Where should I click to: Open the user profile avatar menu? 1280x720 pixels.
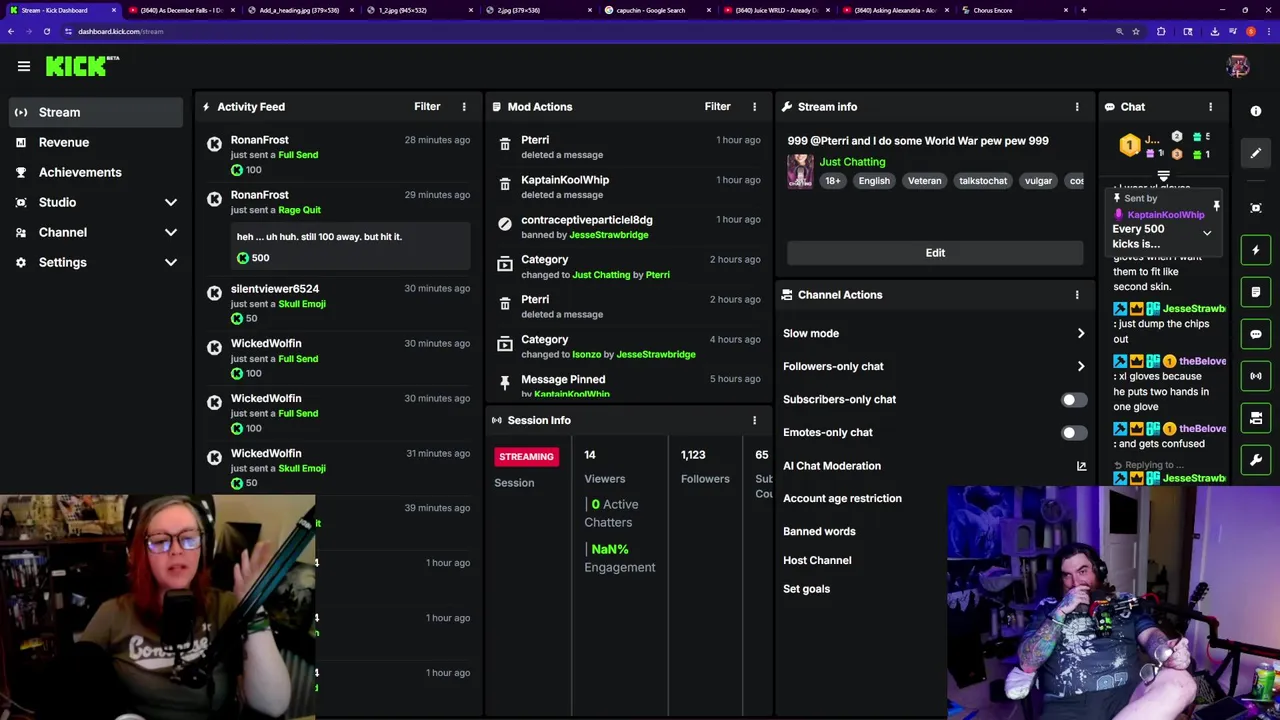[x=1238, y=66]
